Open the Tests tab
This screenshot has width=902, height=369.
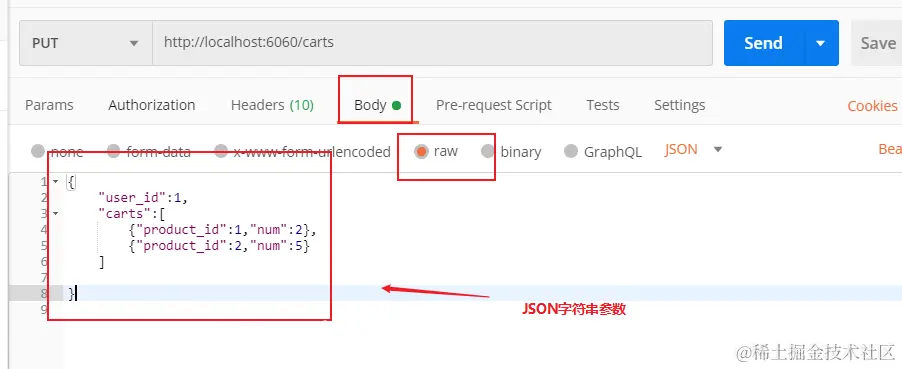click(603, 105)
